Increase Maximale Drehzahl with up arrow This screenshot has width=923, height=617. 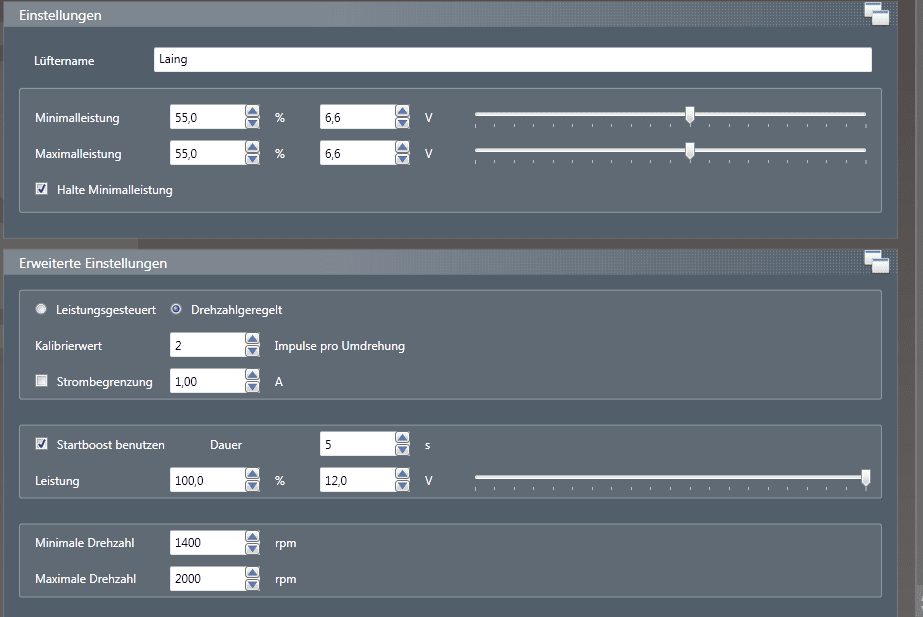(x=252, y=573)
